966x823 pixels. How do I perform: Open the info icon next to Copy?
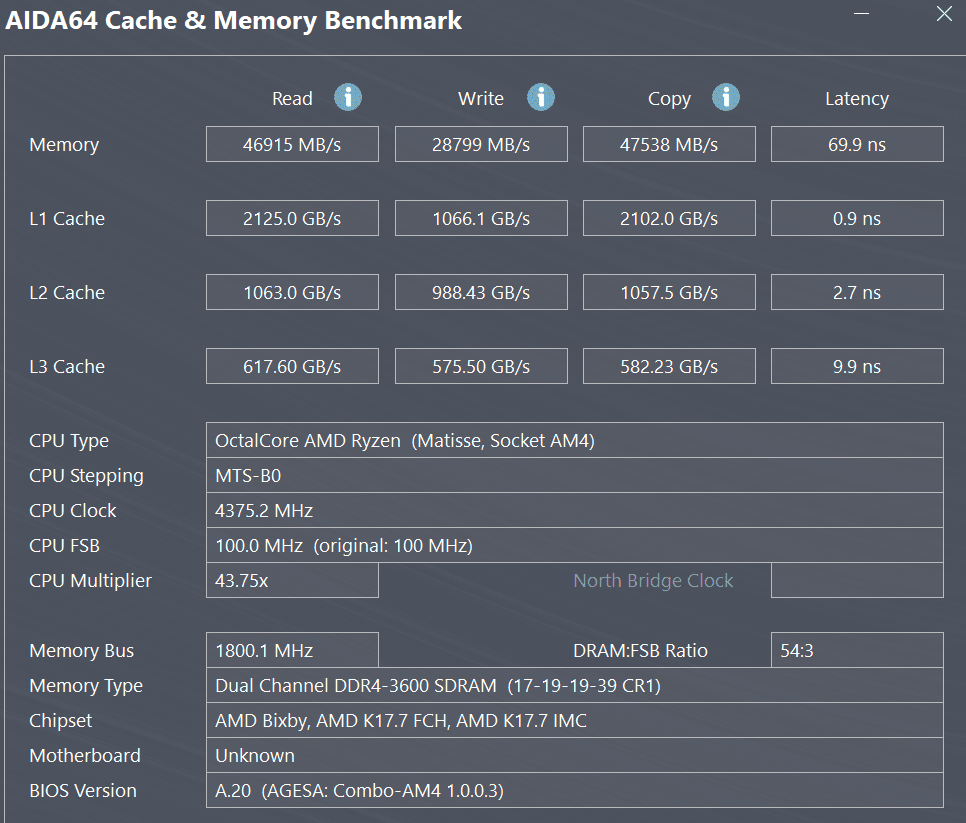point(726,97)
